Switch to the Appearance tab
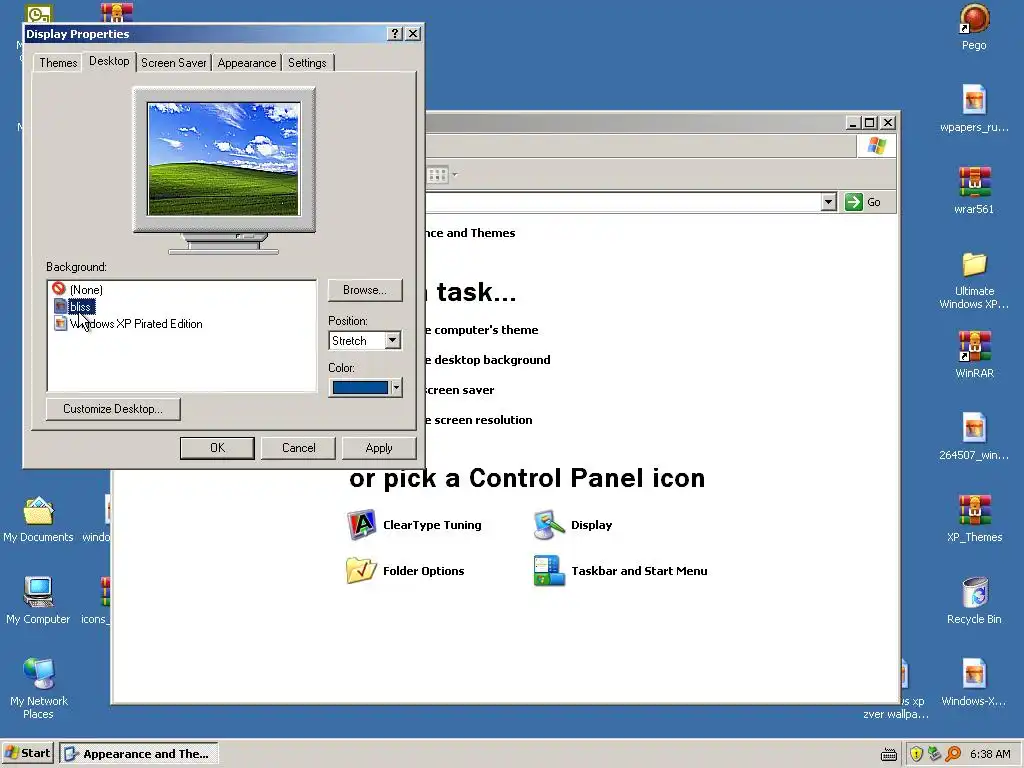Image resolution: width=1024 pixels, height=768 pixels. 247,63
